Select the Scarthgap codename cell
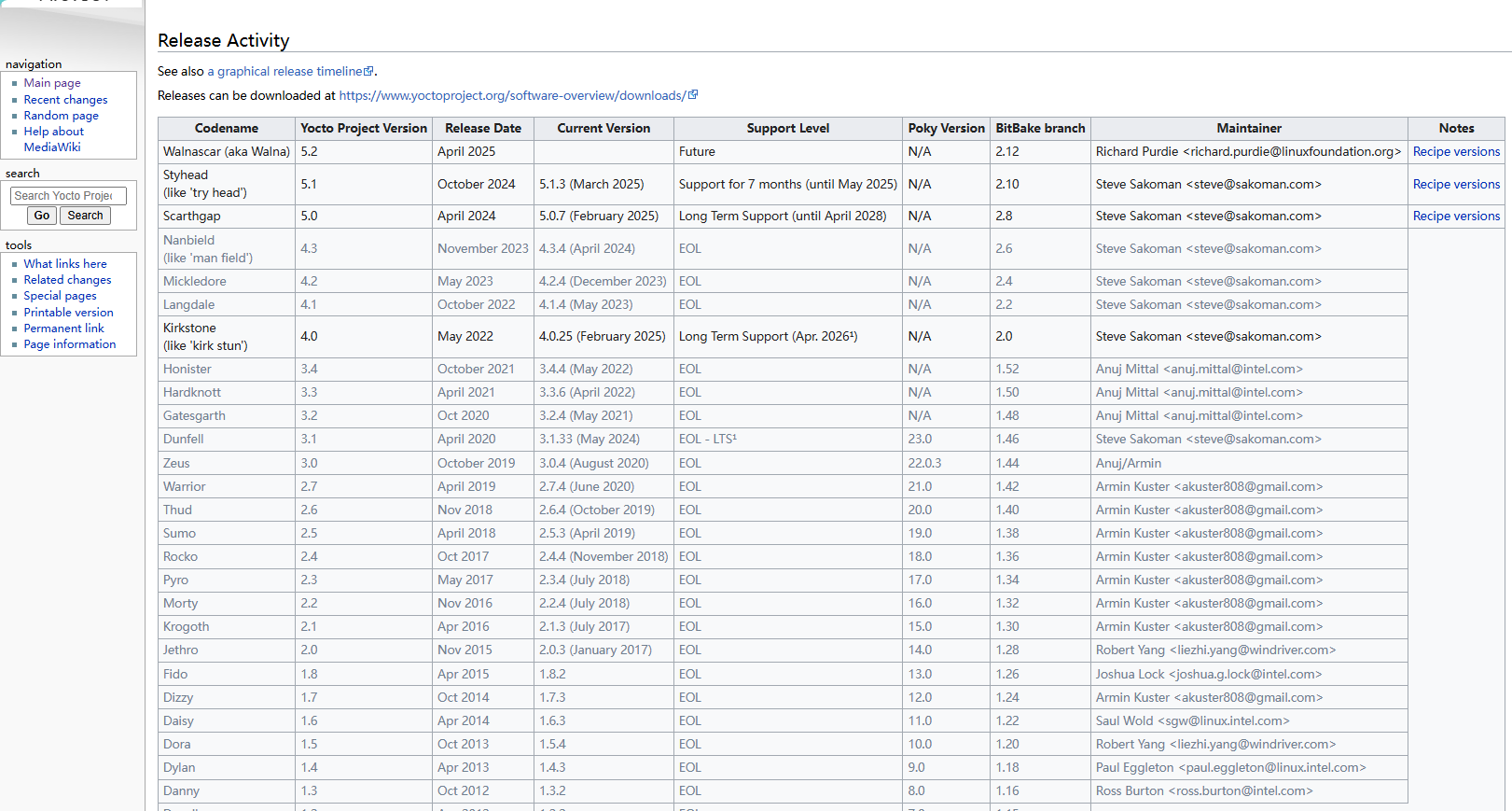 click(227, 217)
